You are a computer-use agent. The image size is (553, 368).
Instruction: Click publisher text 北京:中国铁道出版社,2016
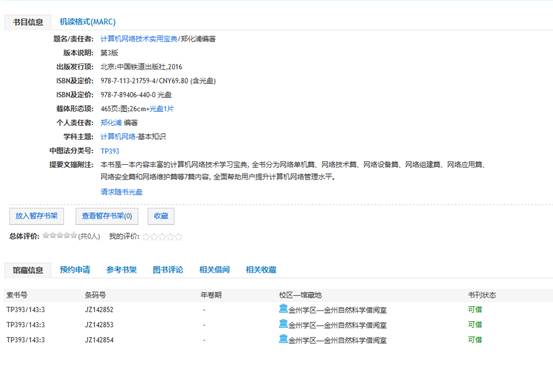[x=141, y=67]
